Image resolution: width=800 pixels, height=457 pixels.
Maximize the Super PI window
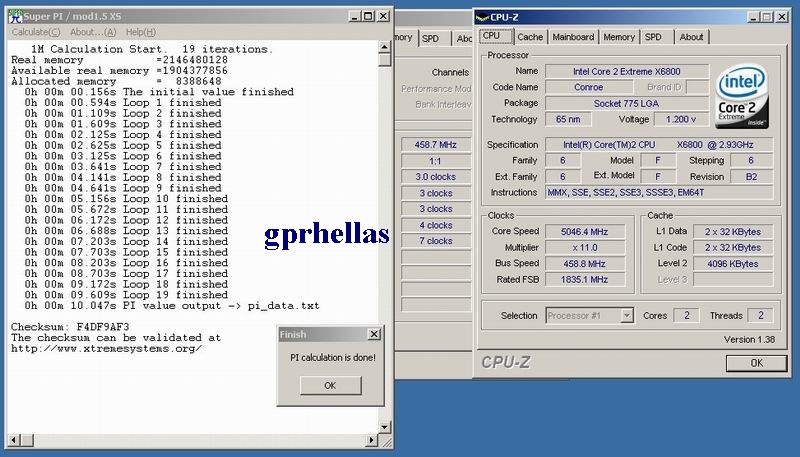pyautogui.click(x=368, y=16)
